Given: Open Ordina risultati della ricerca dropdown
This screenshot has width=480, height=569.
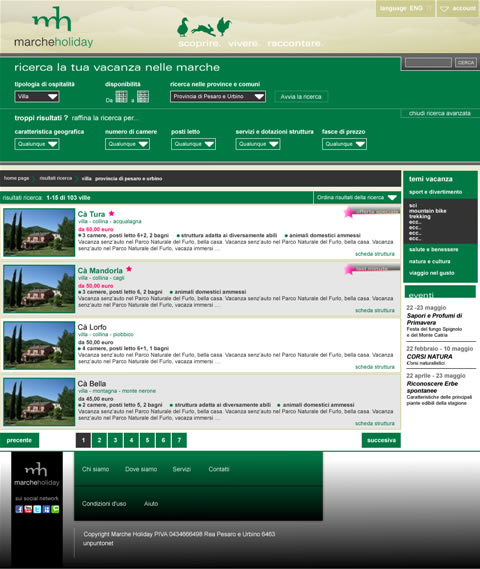Looking at the screenshot, I should [x=357, y=197].
